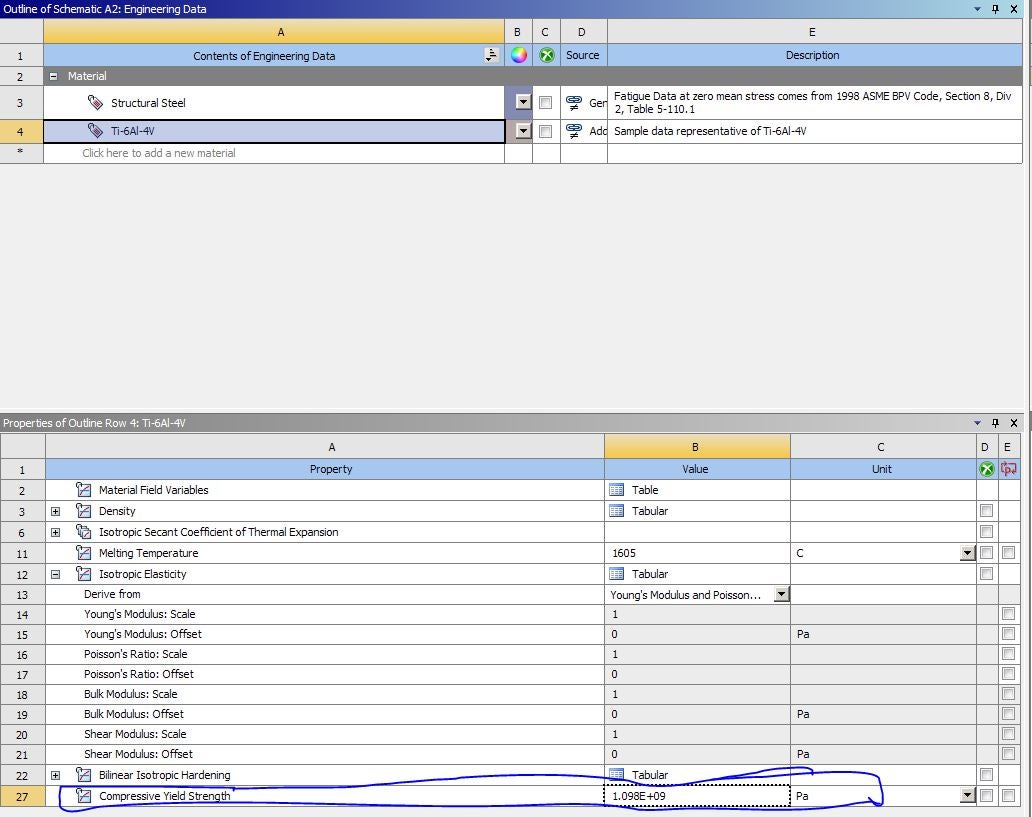Check the suppression box on the Density row

[x=986, y=510]
